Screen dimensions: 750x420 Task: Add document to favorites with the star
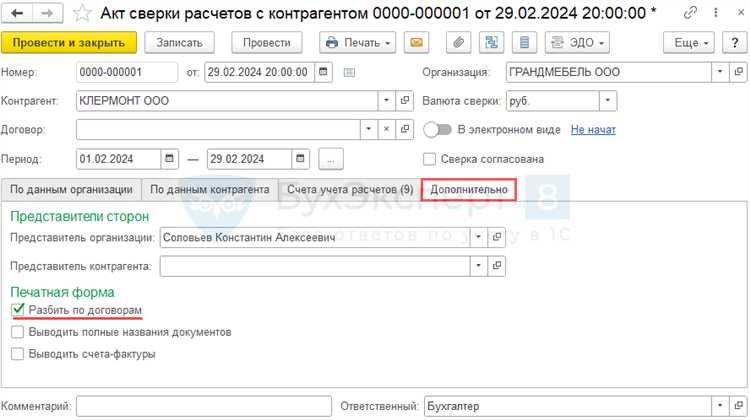tap(82, 13)
